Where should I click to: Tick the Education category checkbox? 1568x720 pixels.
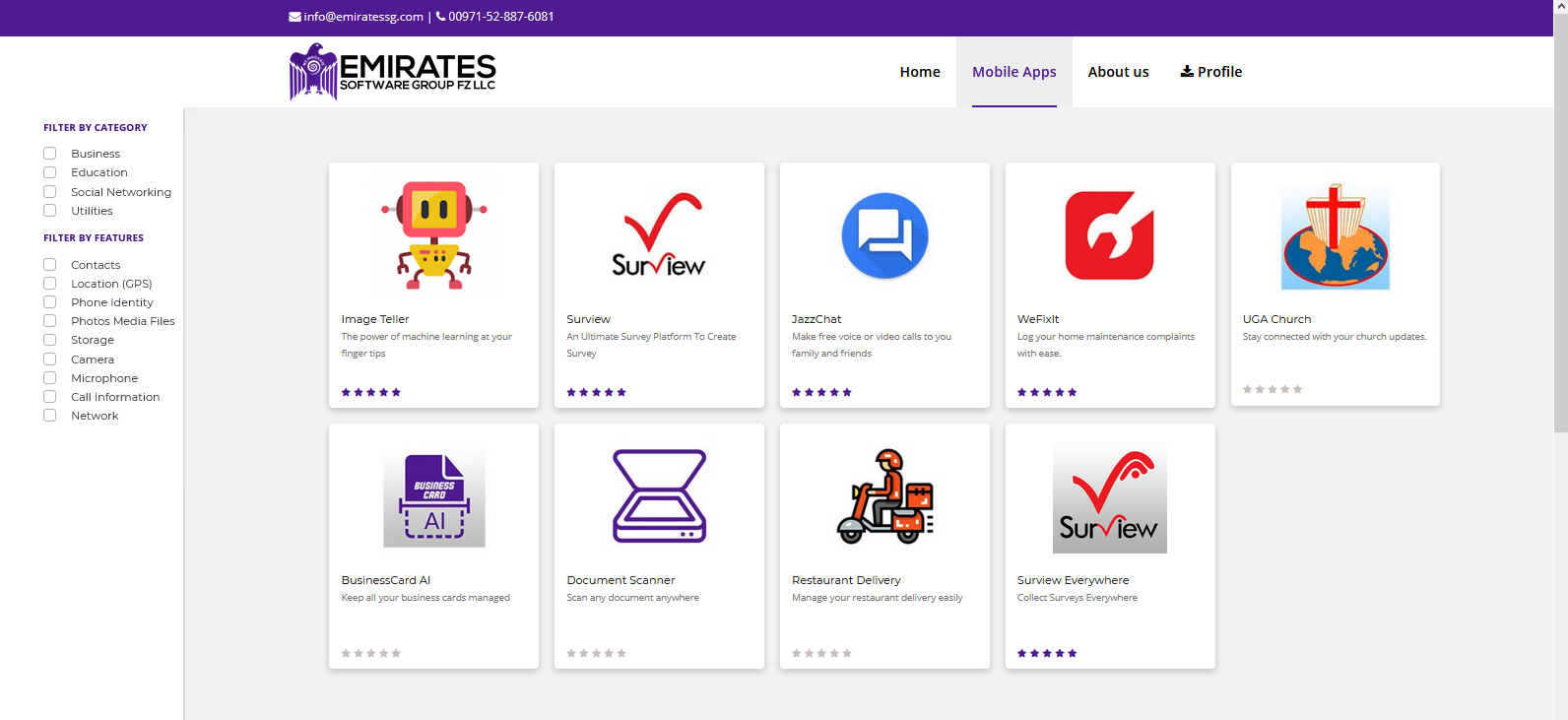click(x=49, y=172)
